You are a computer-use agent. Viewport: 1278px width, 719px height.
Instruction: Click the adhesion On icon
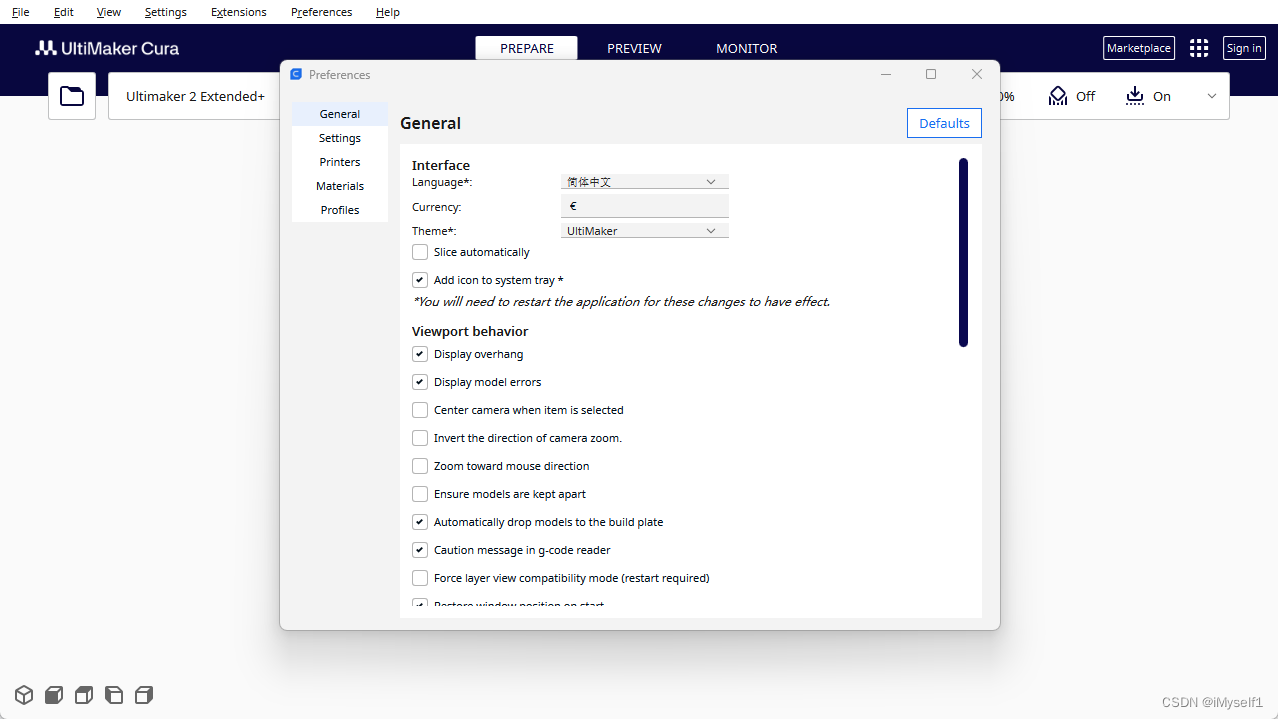pos(1134,96)
